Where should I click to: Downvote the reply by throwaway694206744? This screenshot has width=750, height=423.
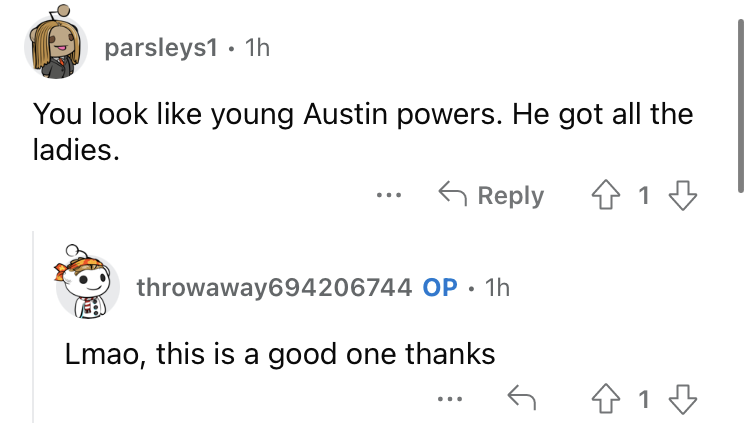pos(683,399)
